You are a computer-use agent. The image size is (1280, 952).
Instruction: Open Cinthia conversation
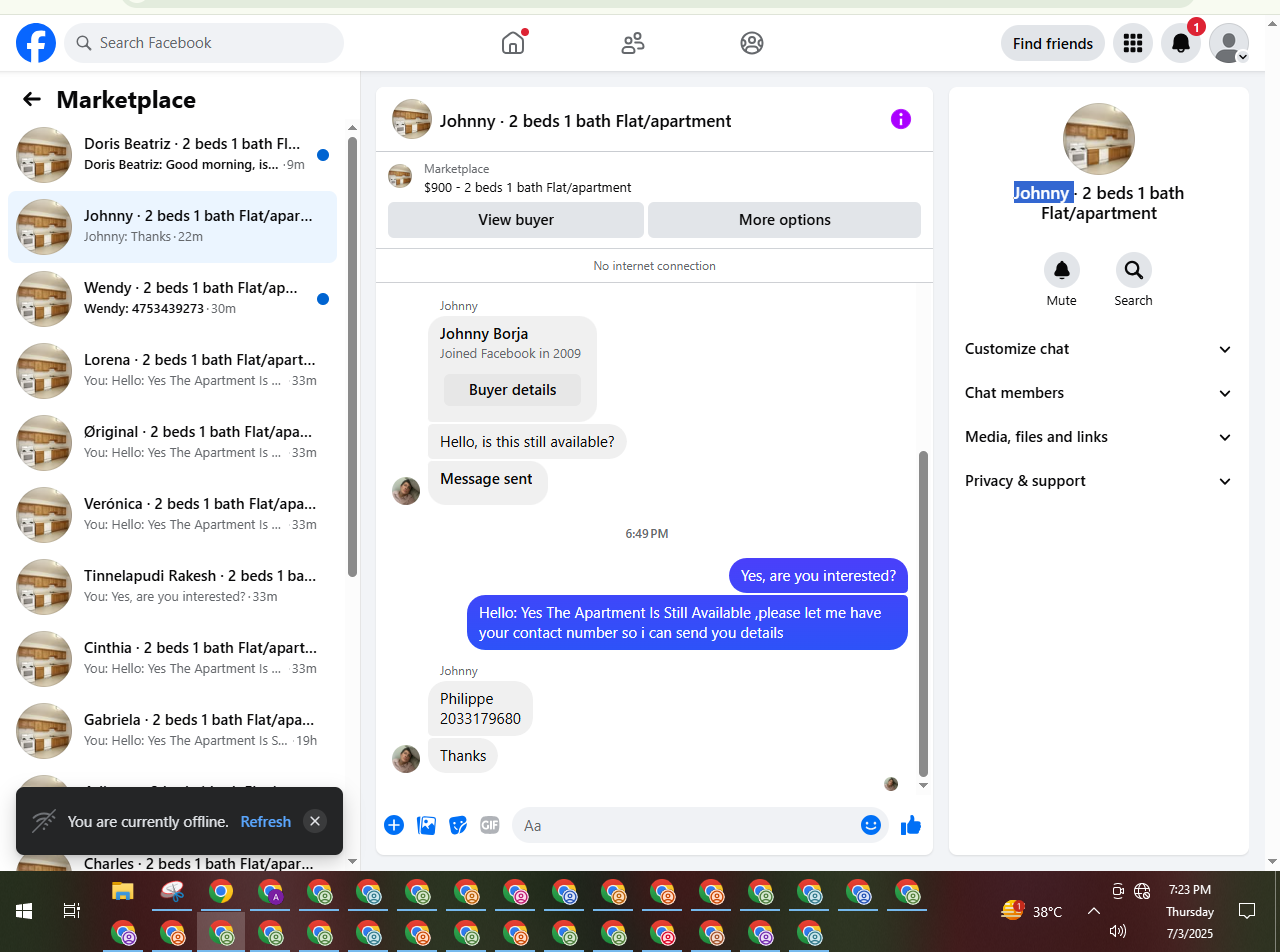[172, 659]
